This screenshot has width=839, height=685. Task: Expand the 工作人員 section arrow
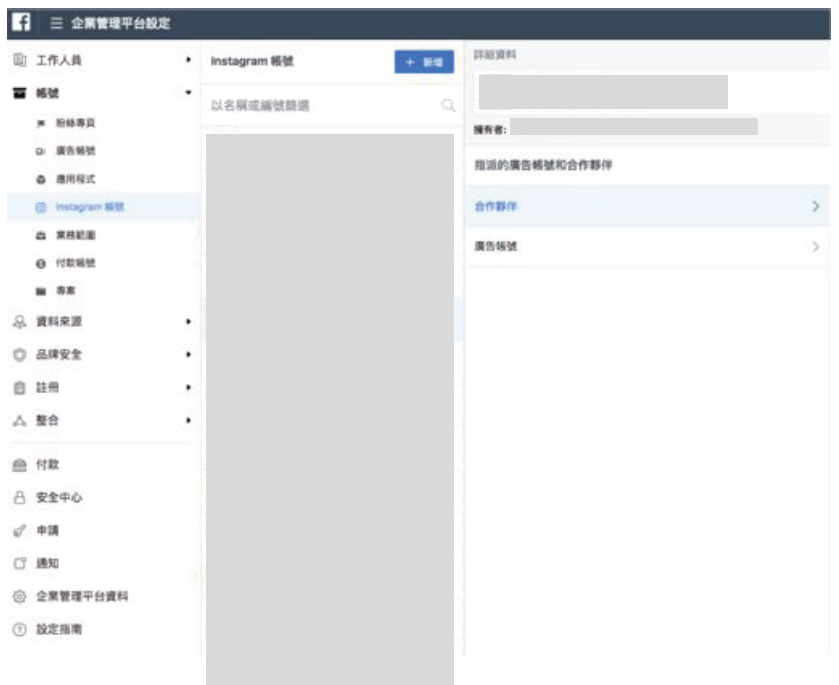coord(188,61)
